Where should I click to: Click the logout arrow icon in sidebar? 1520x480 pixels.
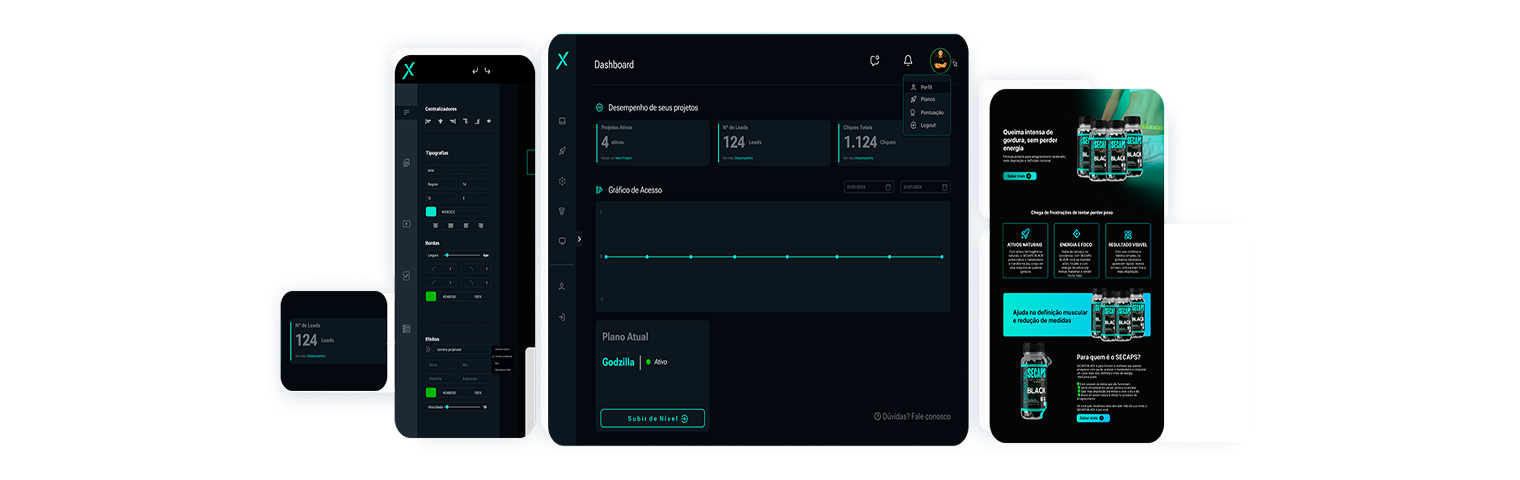563,317
